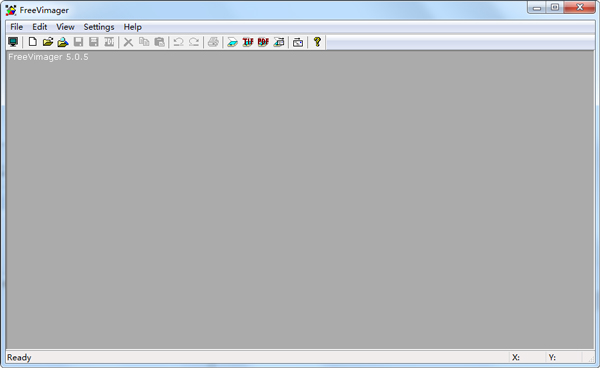Viewport: 600px width, 368px height.
Task: Click the folder icon with blue arrow
Action: (63, 42)
